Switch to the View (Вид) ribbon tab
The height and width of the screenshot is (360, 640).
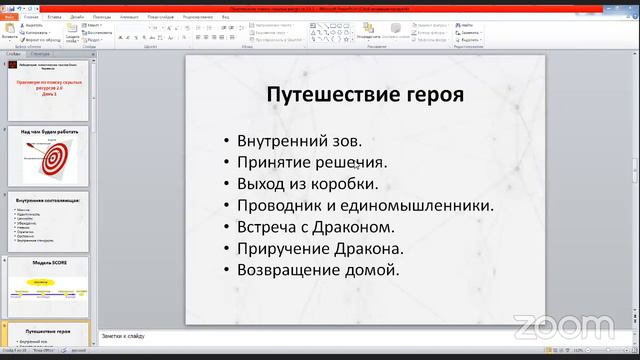225,17
